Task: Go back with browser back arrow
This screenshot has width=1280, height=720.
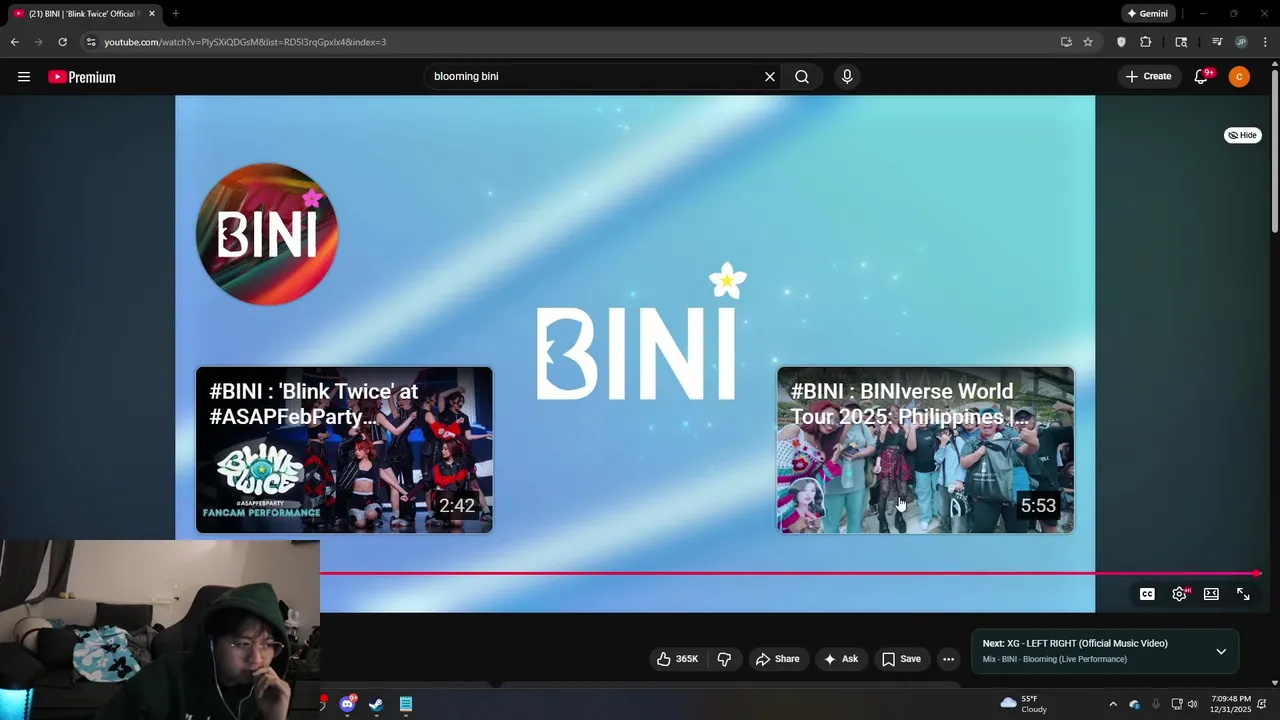Action: [x=15, y=42]
